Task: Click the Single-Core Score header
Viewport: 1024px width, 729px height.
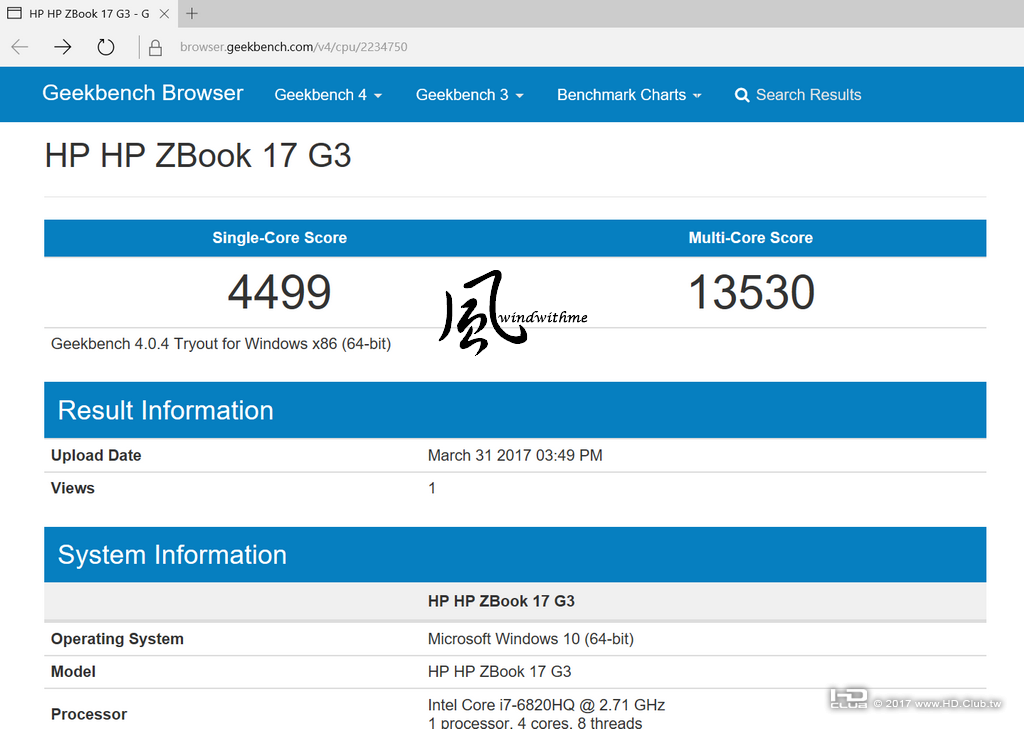Action: click(x=280, y=238)
